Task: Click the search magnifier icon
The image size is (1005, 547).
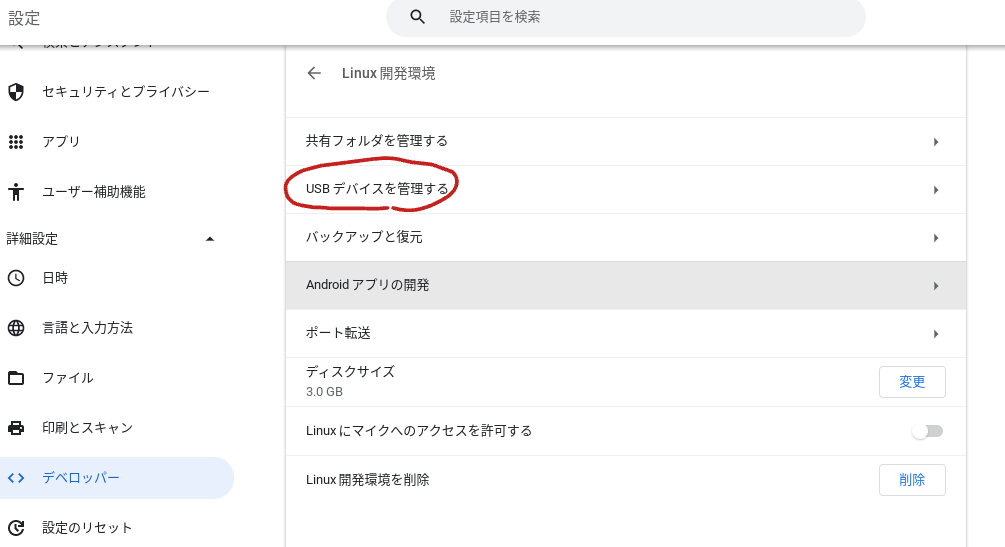Action: (417, 17)
